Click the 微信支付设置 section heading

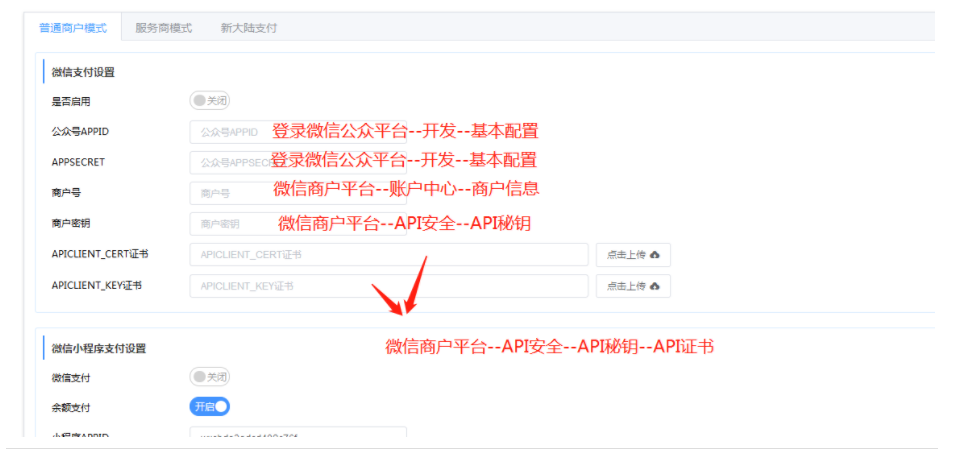[x=83, y=72]
